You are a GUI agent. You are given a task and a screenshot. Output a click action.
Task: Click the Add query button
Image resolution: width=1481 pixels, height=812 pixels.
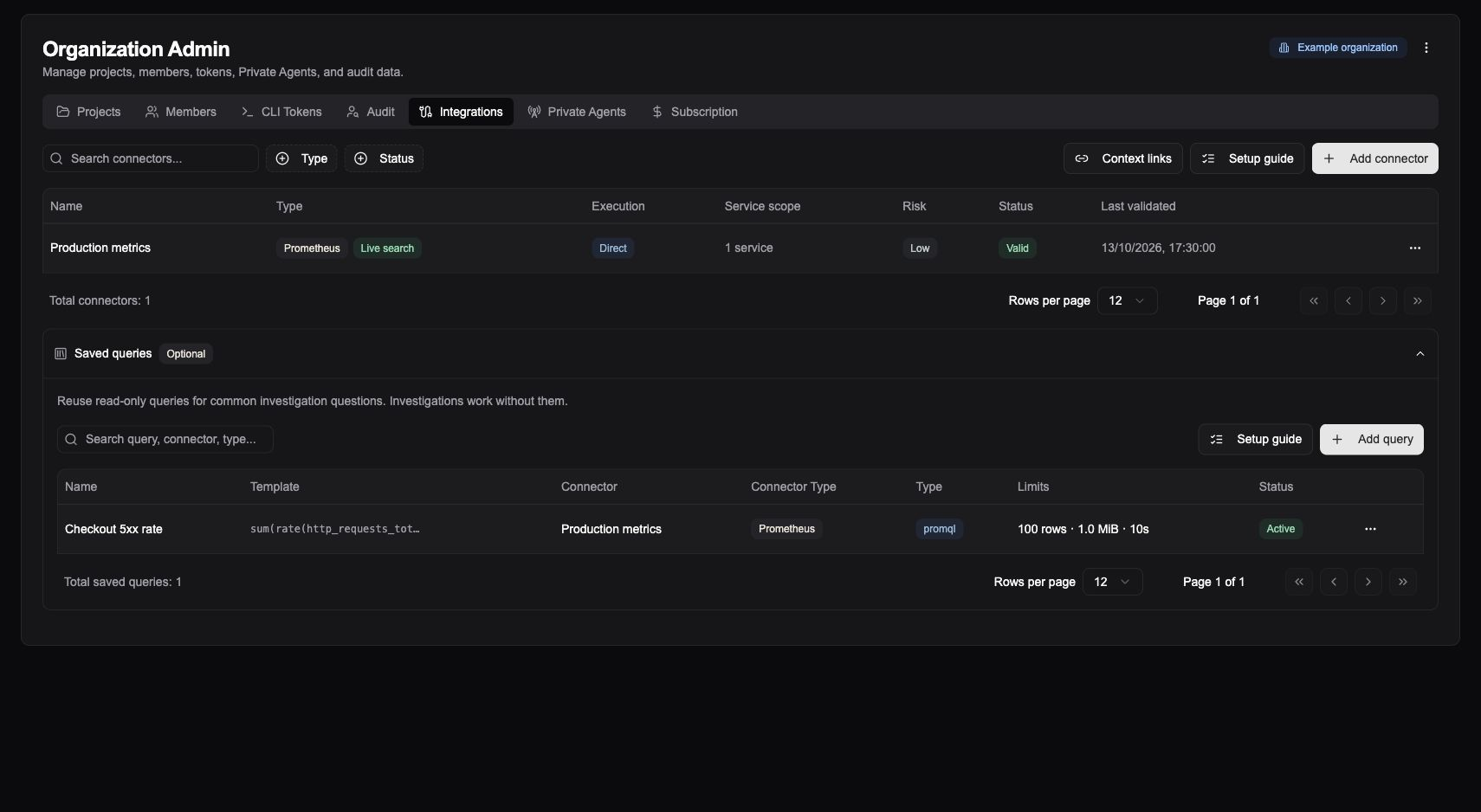tap(1372, 440)
